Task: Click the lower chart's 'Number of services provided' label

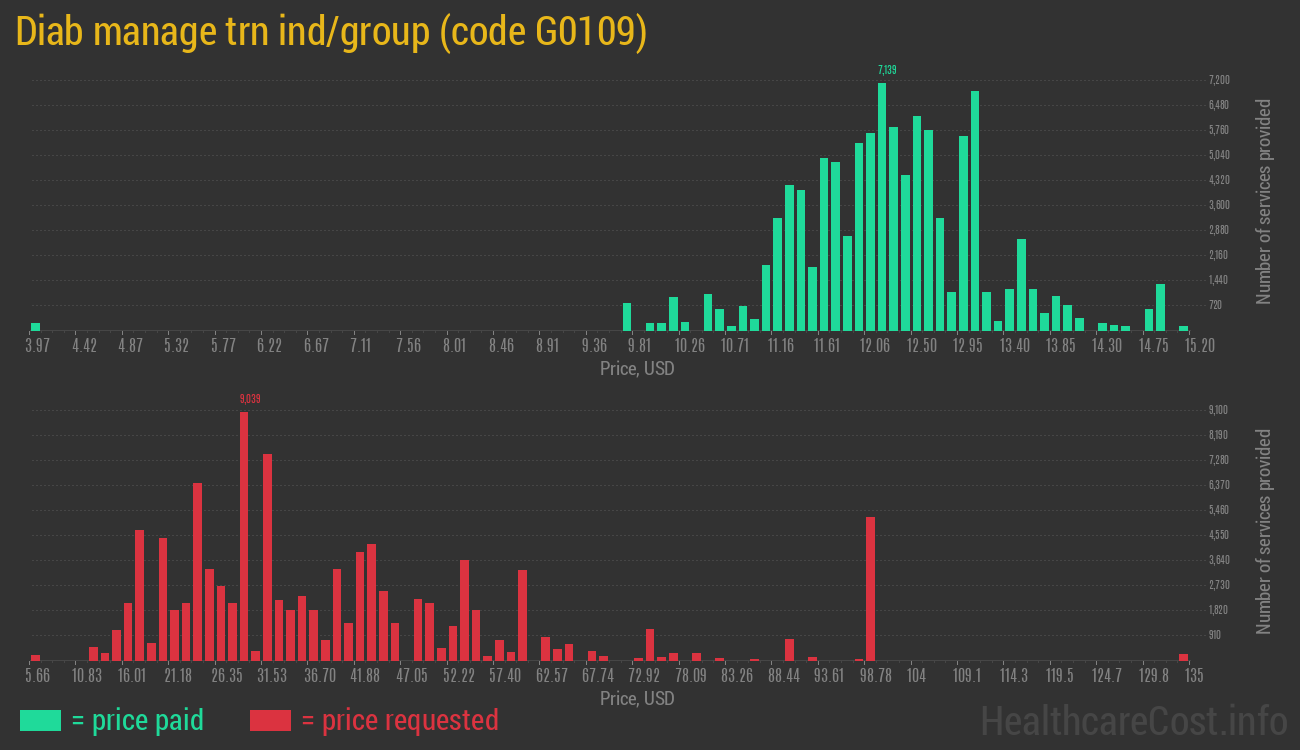Action: pyautogui.click(x=1264, y=532)
